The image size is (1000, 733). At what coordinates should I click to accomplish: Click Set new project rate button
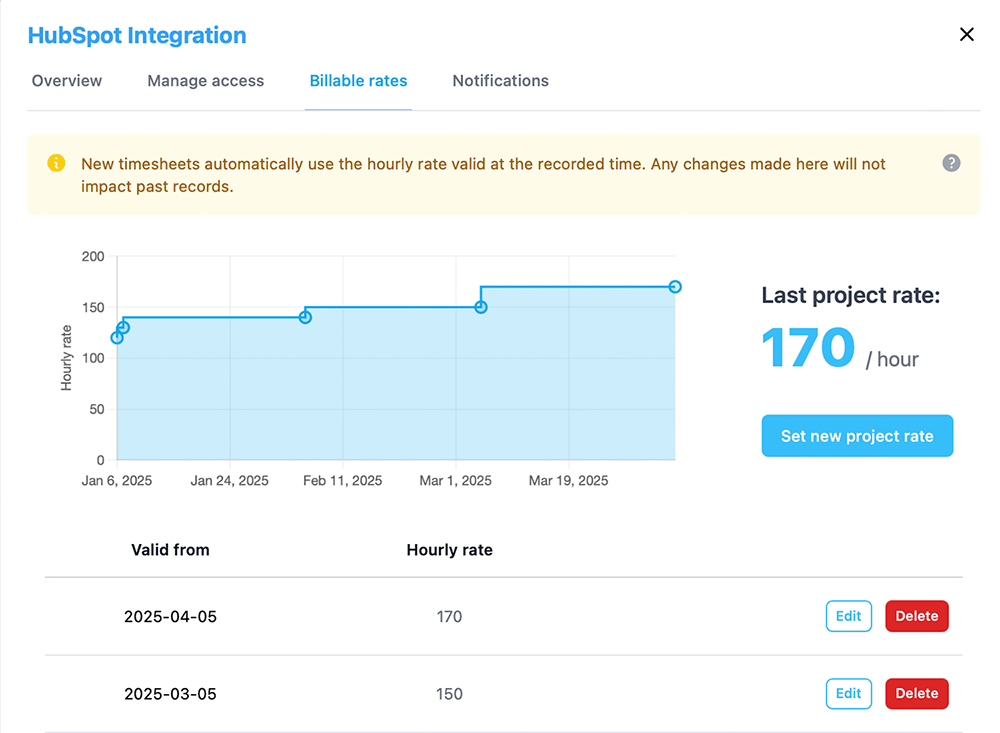(x=857, y=436)
